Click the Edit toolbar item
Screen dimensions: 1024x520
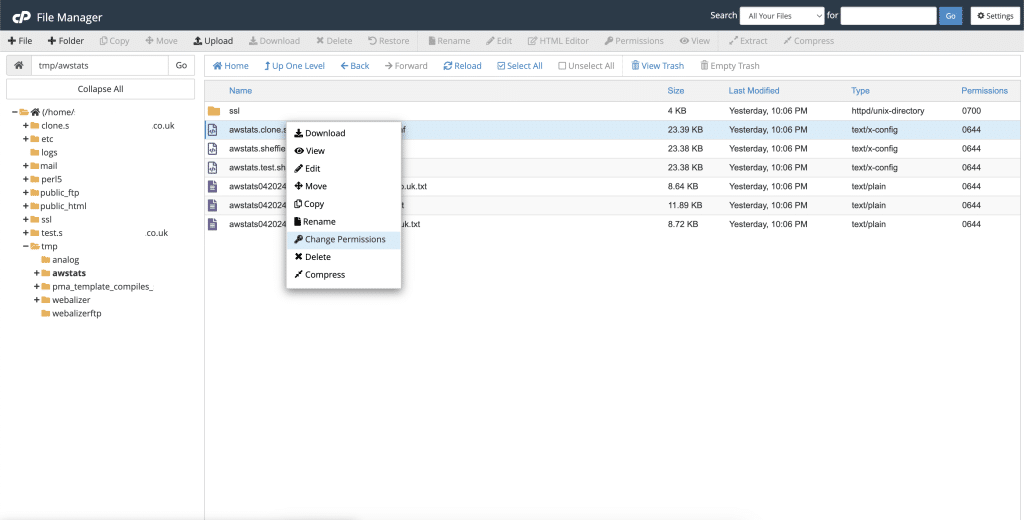pyautogui.click(x=499, y=41)
